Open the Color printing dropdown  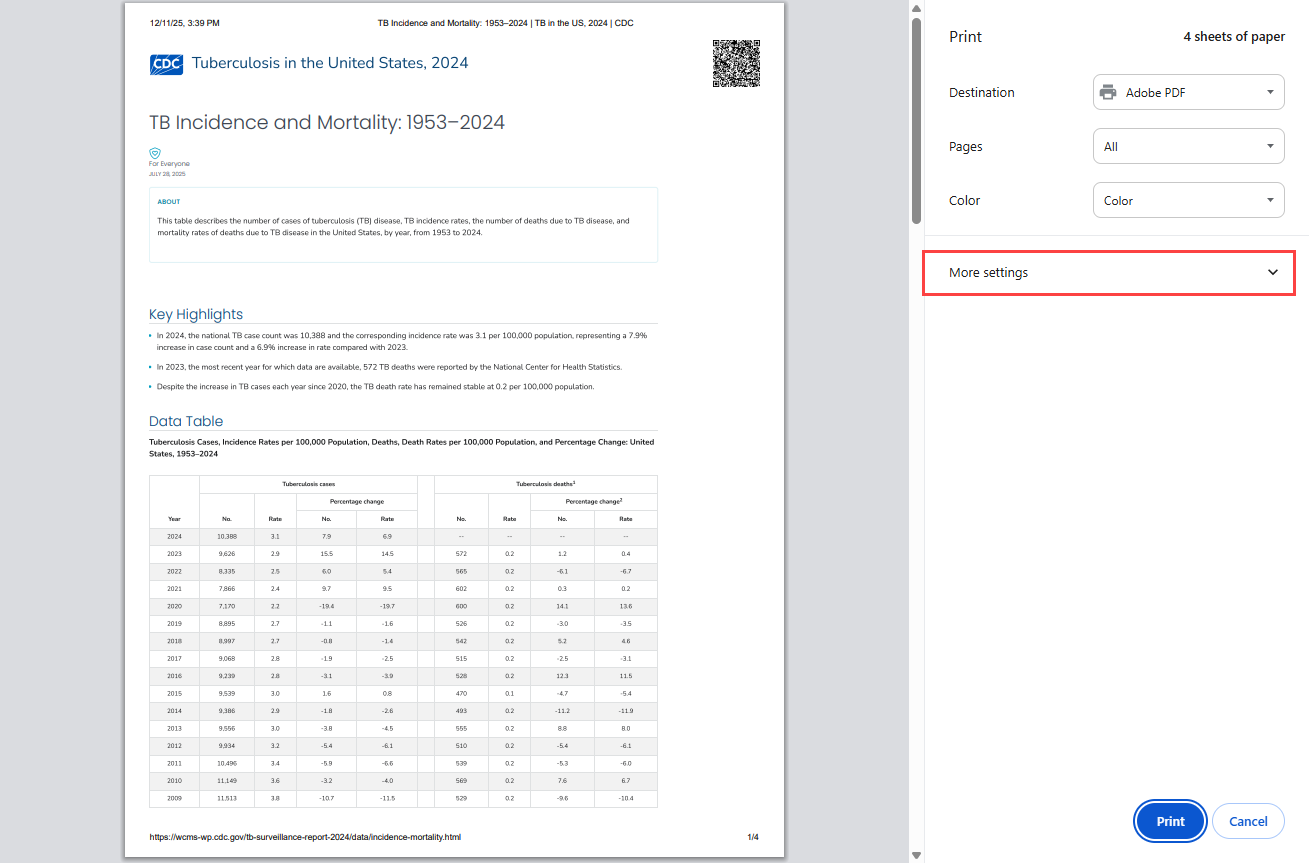(1188, 200)
